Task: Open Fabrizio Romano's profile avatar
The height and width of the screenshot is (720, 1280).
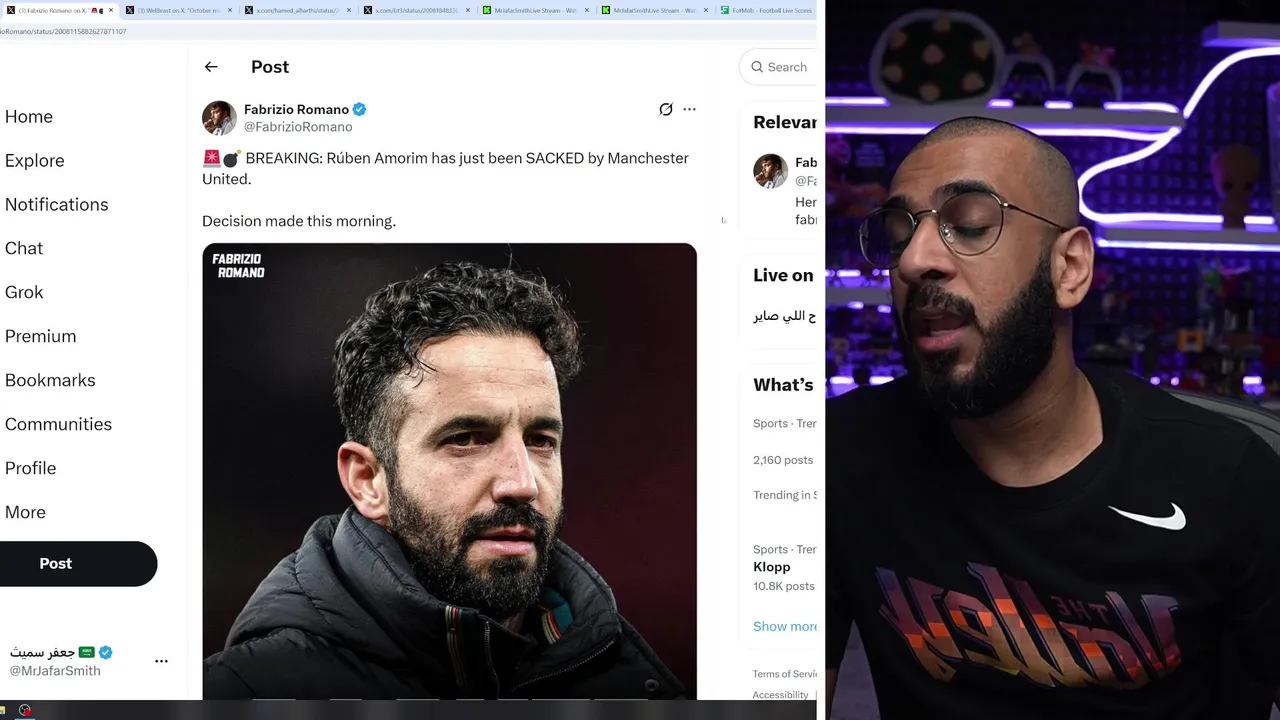Action: [x=219, y=118]
